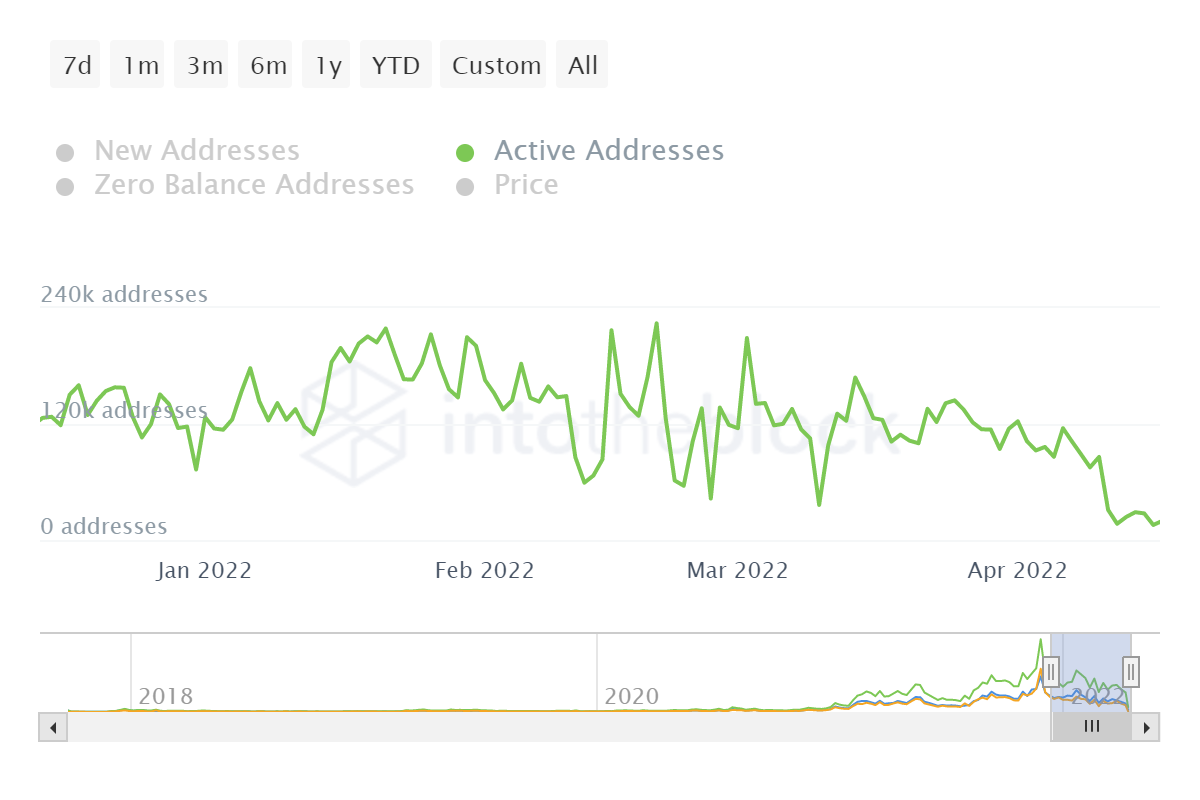Select the 7d time range button
Image resolution: width=1200 pixels, height=800 pixels.
pyautogui.click(x=76, y=65)
